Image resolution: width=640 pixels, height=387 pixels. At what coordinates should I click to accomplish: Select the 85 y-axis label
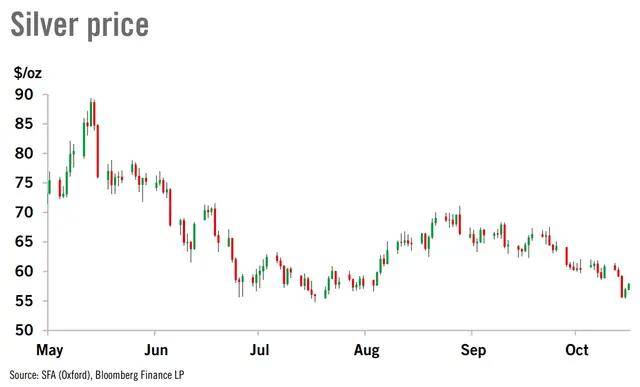tap(24, 124)
